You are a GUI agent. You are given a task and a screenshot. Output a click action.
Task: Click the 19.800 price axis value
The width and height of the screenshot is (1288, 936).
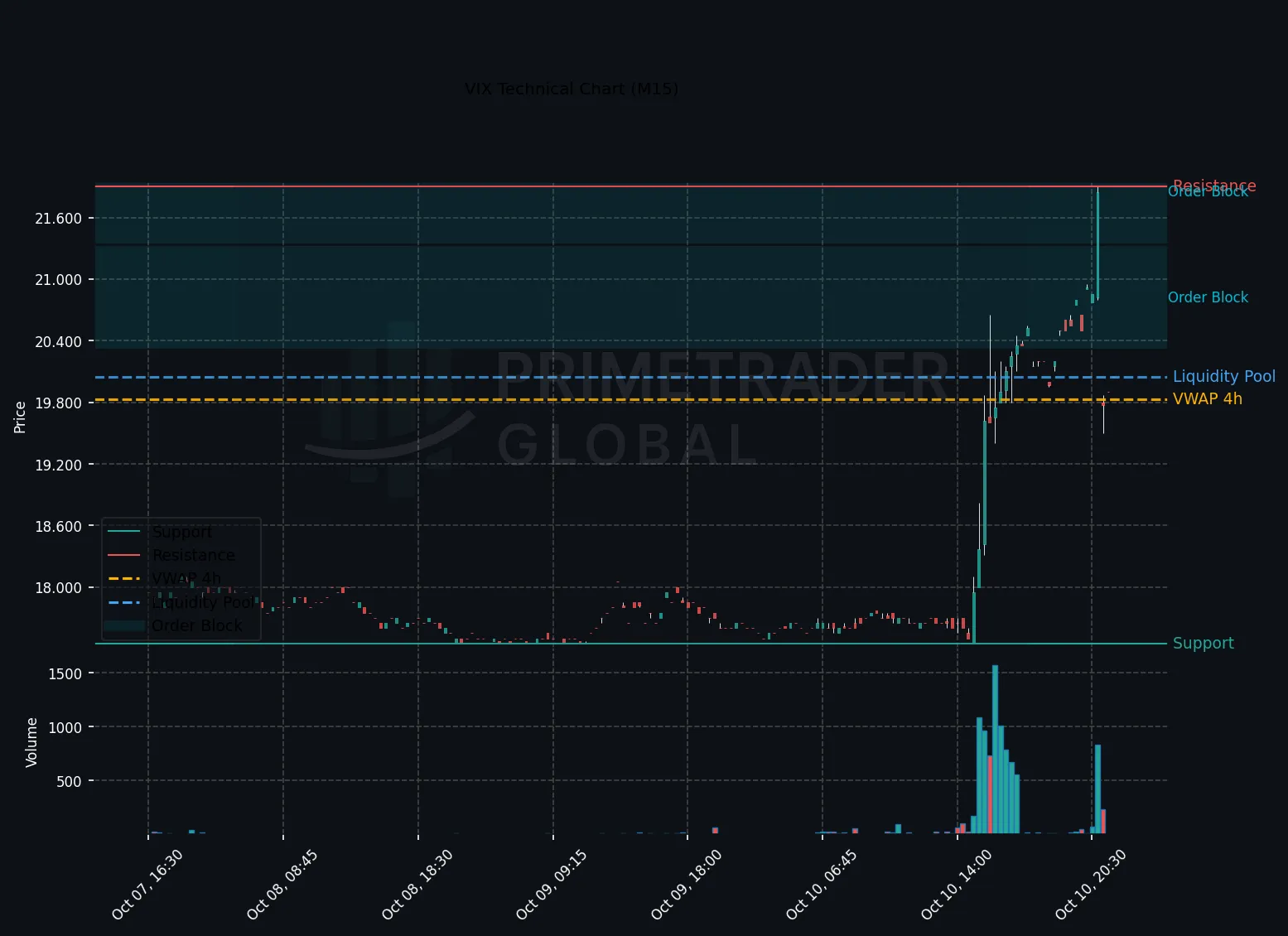click(x=58, y=403)
